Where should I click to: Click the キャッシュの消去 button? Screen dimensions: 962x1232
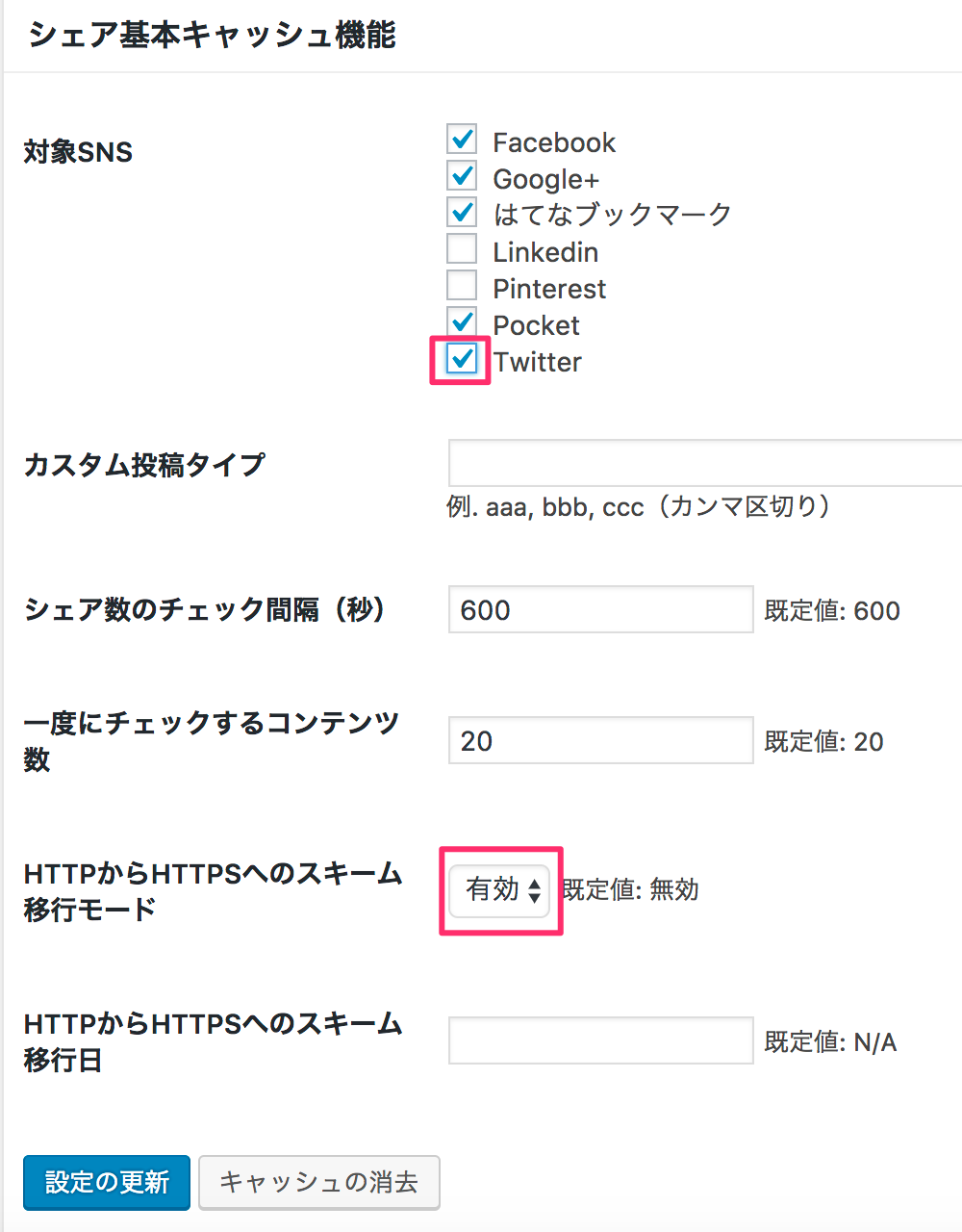(319, 1182)
